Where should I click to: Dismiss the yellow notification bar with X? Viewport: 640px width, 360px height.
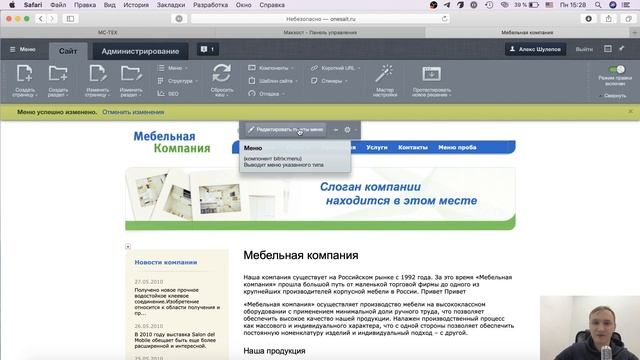coord(631,111)
